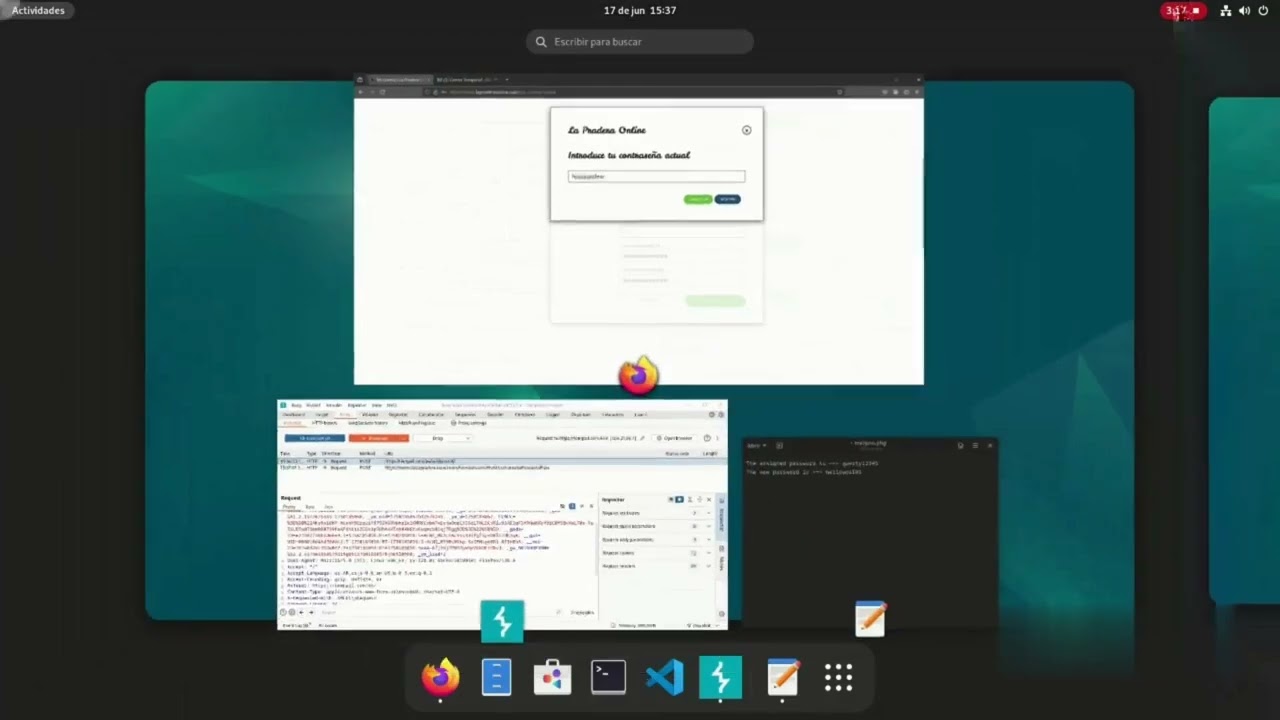Close the La Pradera Online dialog with its X
1280x720 pixels.
pos(746,130)
